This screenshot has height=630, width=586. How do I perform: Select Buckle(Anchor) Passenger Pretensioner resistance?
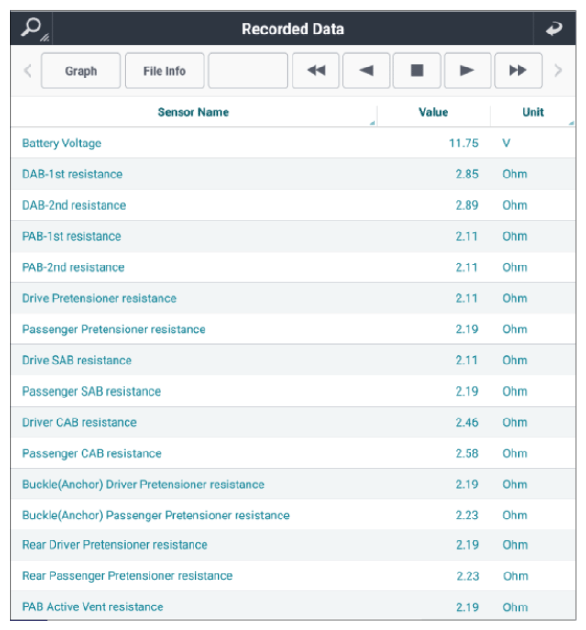pyautogui.click(x=293, y=515)
